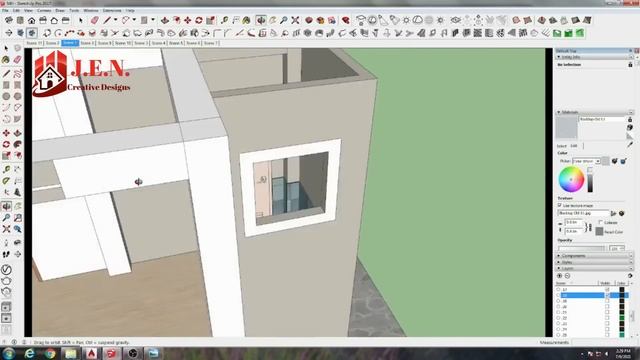Open dropdown arrow beside Arc tool
The image size is (640, 360).
(134, 20)
